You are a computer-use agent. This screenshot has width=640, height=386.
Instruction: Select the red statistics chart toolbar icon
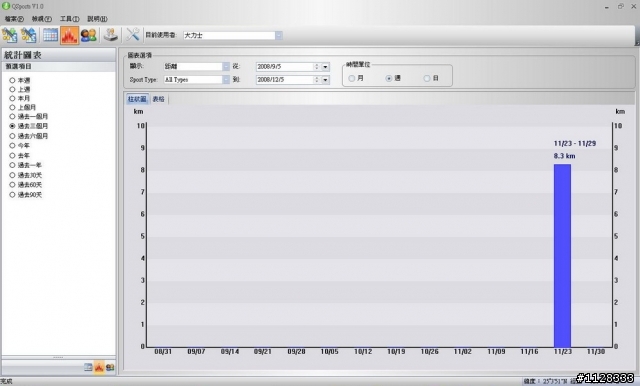(x=69, y=35)
